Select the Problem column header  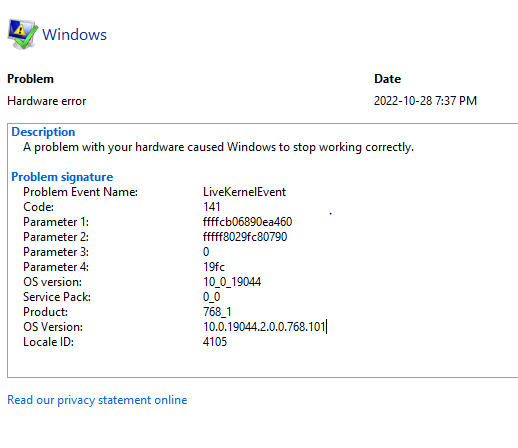click(30, 79)
